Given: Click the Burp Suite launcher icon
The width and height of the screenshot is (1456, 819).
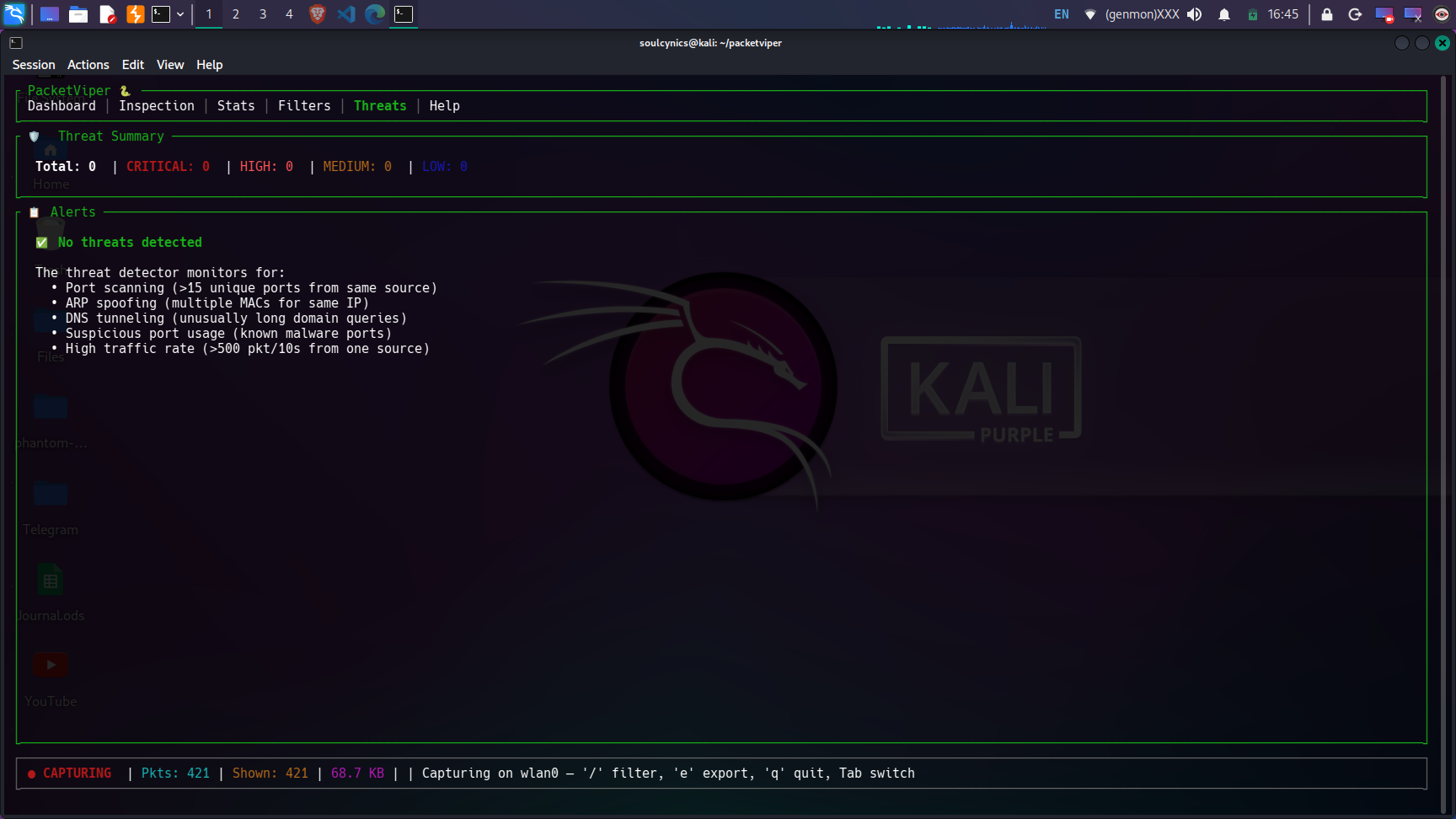Looking at the screenshot, I should click(x=135, y=14).
